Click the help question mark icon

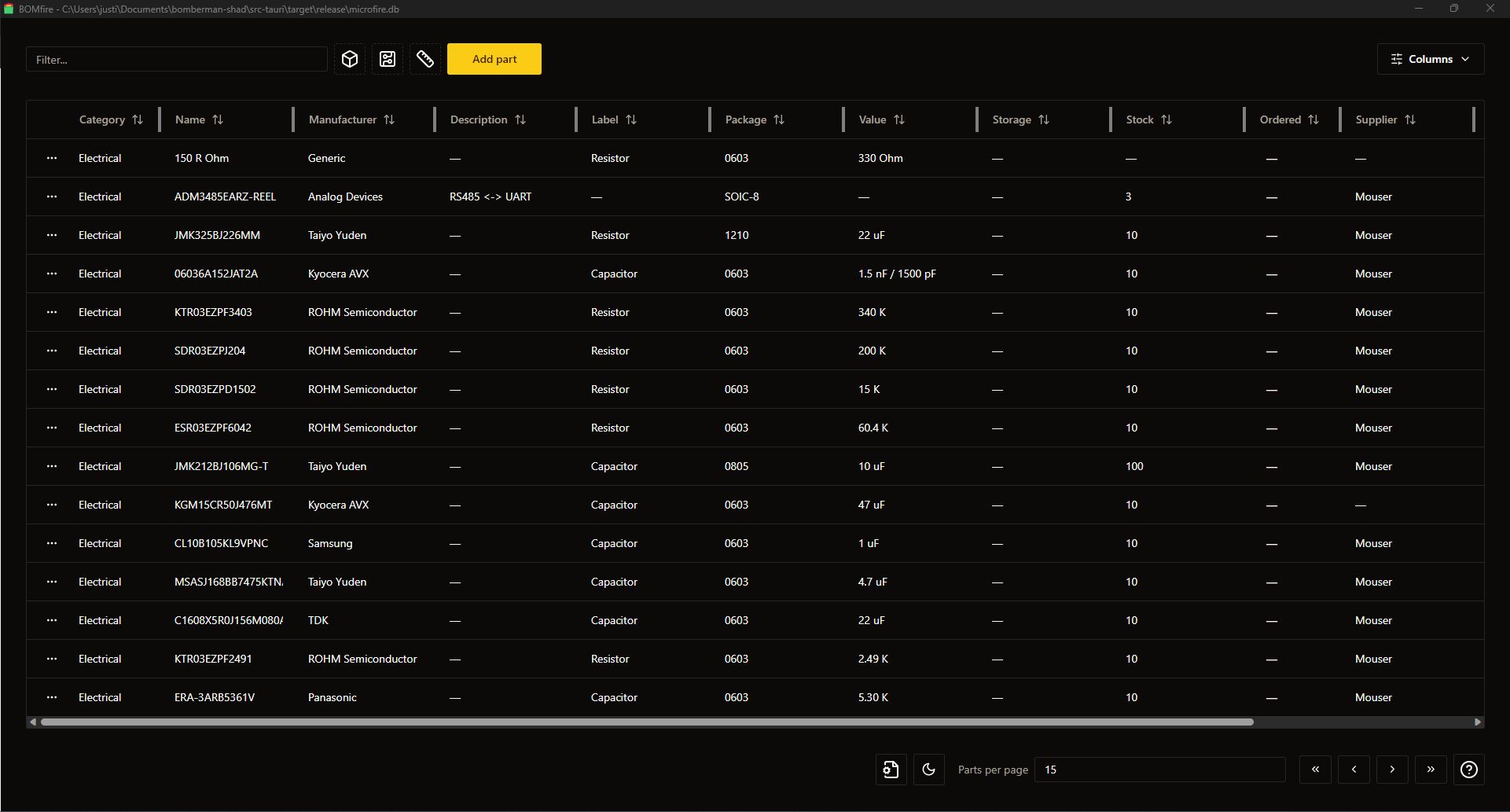[x=1469, y=770]
